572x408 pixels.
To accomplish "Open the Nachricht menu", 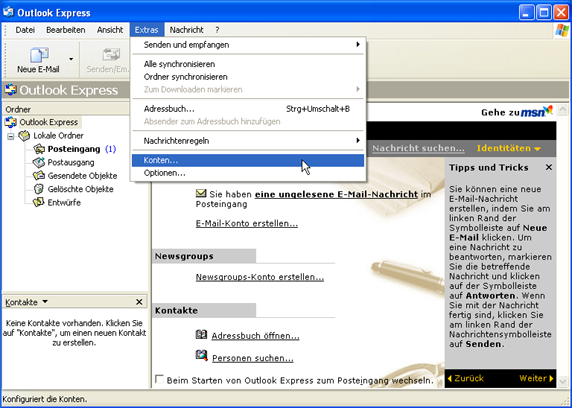I will 186,30.
